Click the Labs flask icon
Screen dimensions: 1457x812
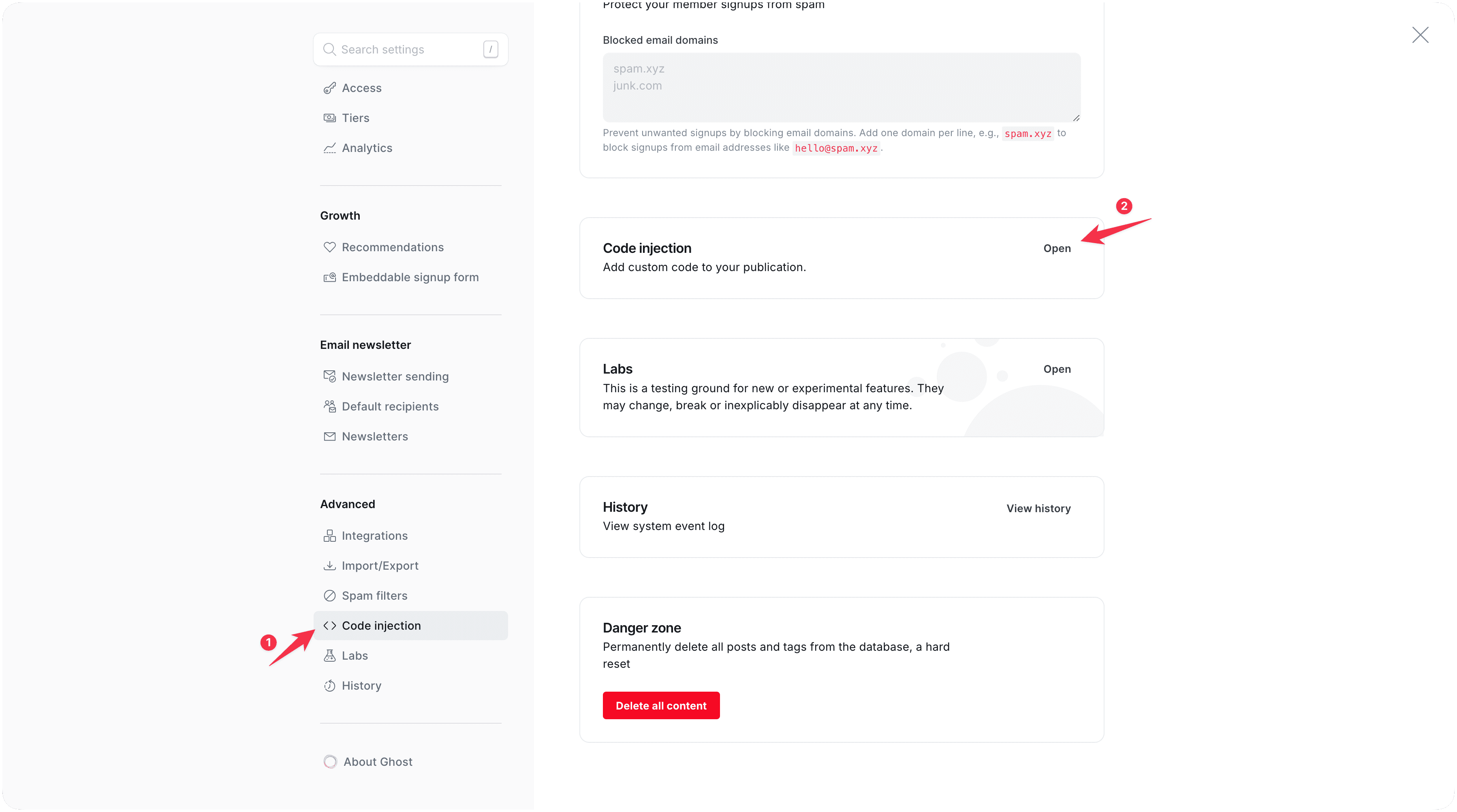329,655
